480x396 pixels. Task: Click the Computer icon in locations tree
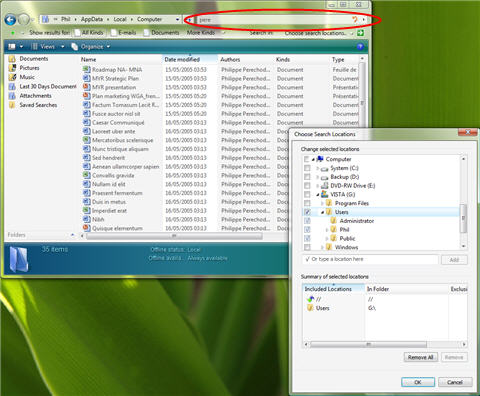coord(320,159)
